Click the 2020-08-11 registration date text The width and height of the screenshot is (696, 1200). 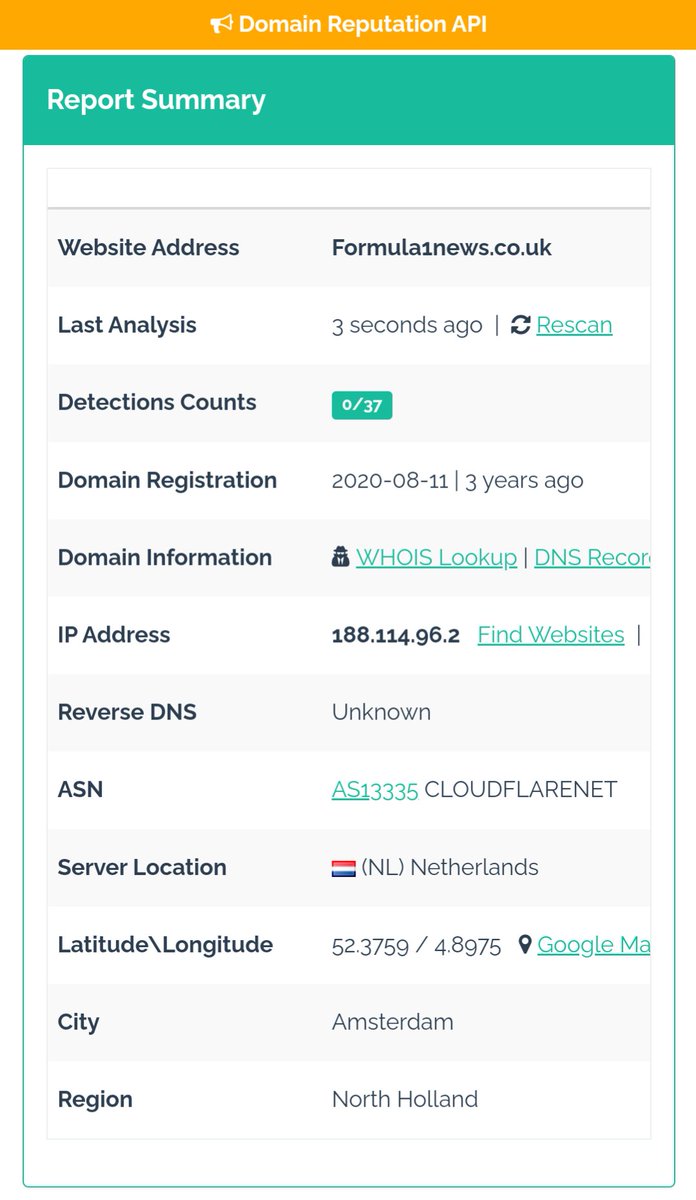(390, 480)
